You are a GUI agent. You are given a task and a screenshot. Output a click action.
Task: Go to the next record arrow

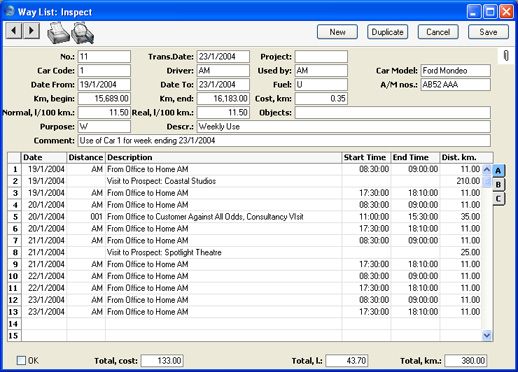[x=31, y=31]
